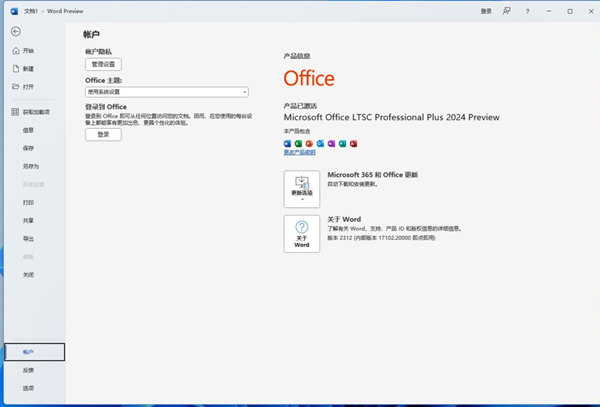Open Feedback (反馈) in sidebar
This screenshot has height=407, width=600.
tap(28, 370)
